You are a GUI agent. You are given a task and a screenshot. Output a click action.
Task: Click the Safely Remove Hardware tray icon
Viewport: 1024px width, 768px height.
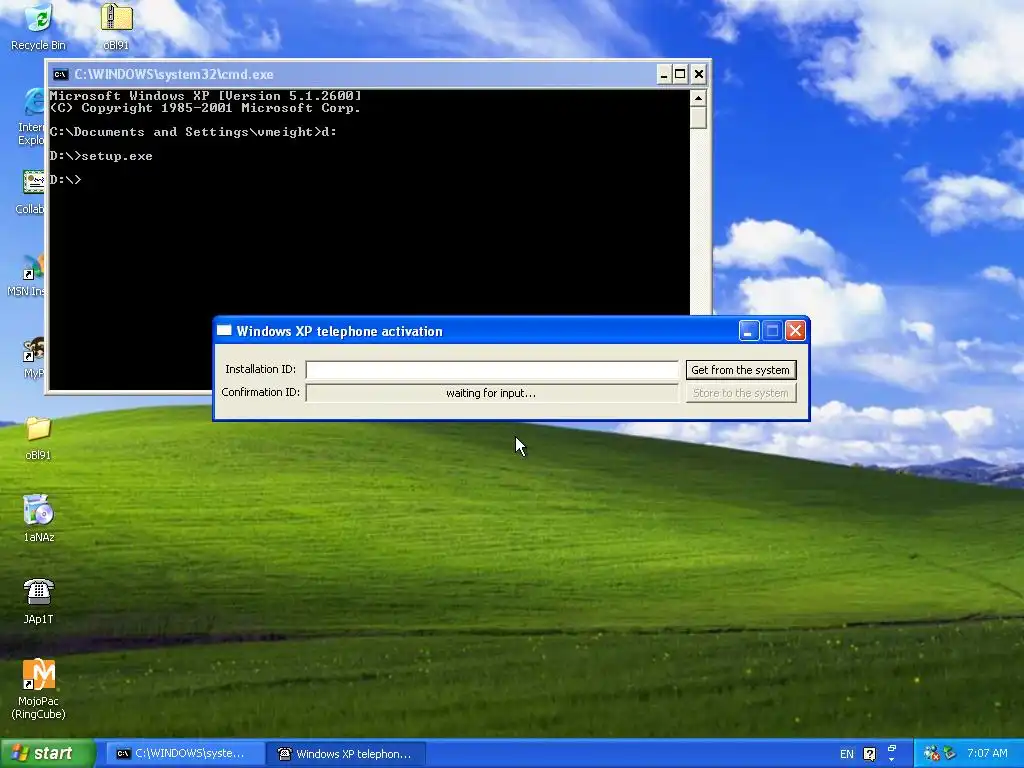pos(949,753)
